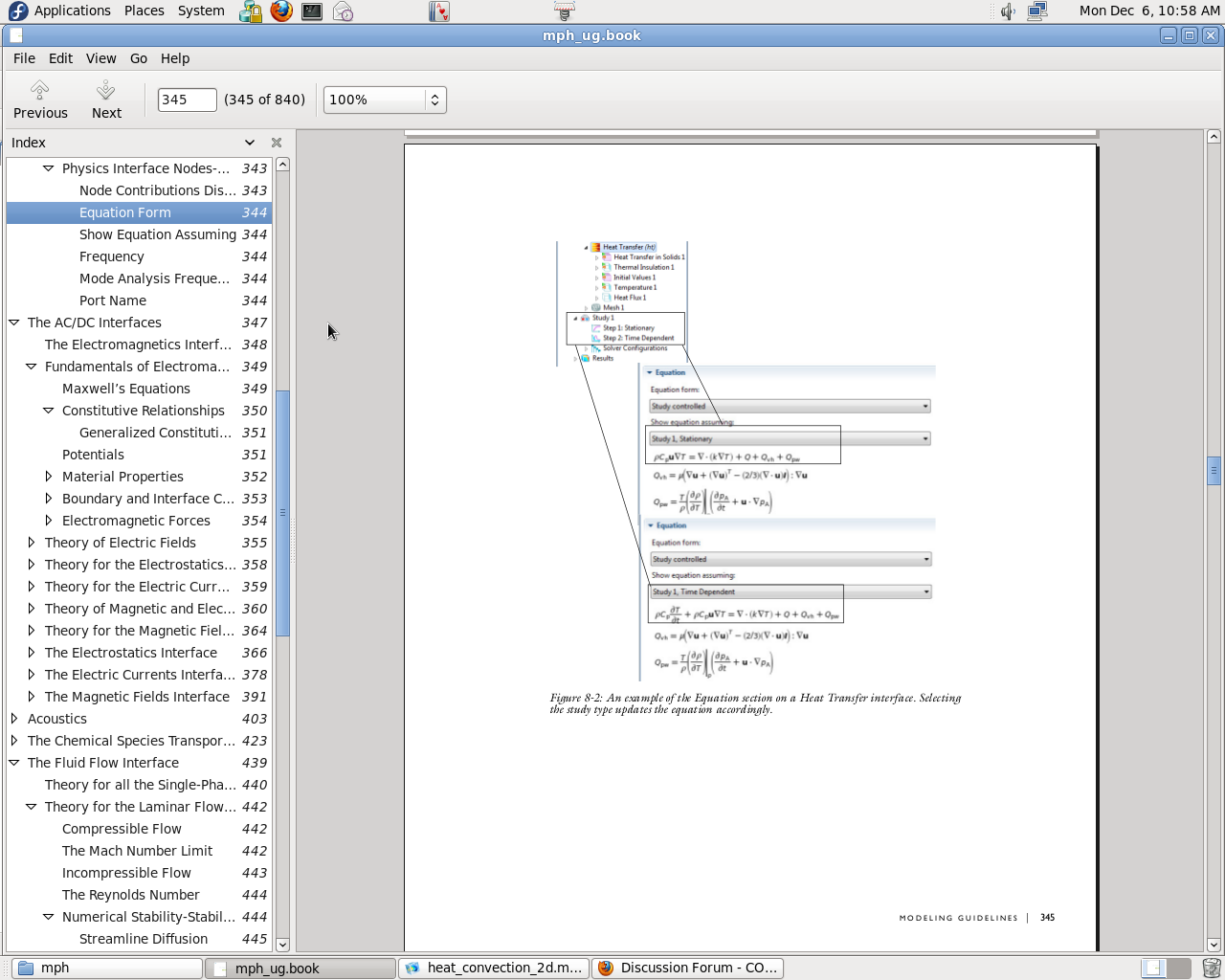Open the Index pane selector dropdown
The width and height of the screenshot is (1225, 980).
coord(250,143)
